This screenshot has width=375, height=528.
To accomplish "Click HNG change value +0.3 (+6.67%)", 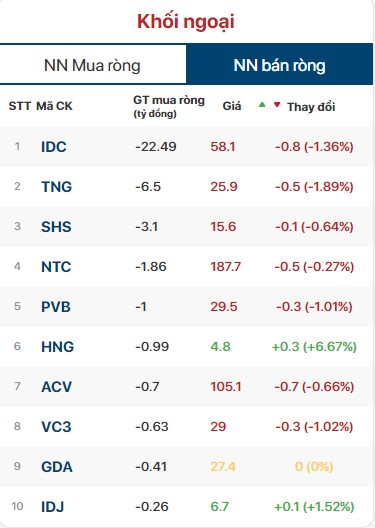I will pyautogui.click(x=314, y=346).
